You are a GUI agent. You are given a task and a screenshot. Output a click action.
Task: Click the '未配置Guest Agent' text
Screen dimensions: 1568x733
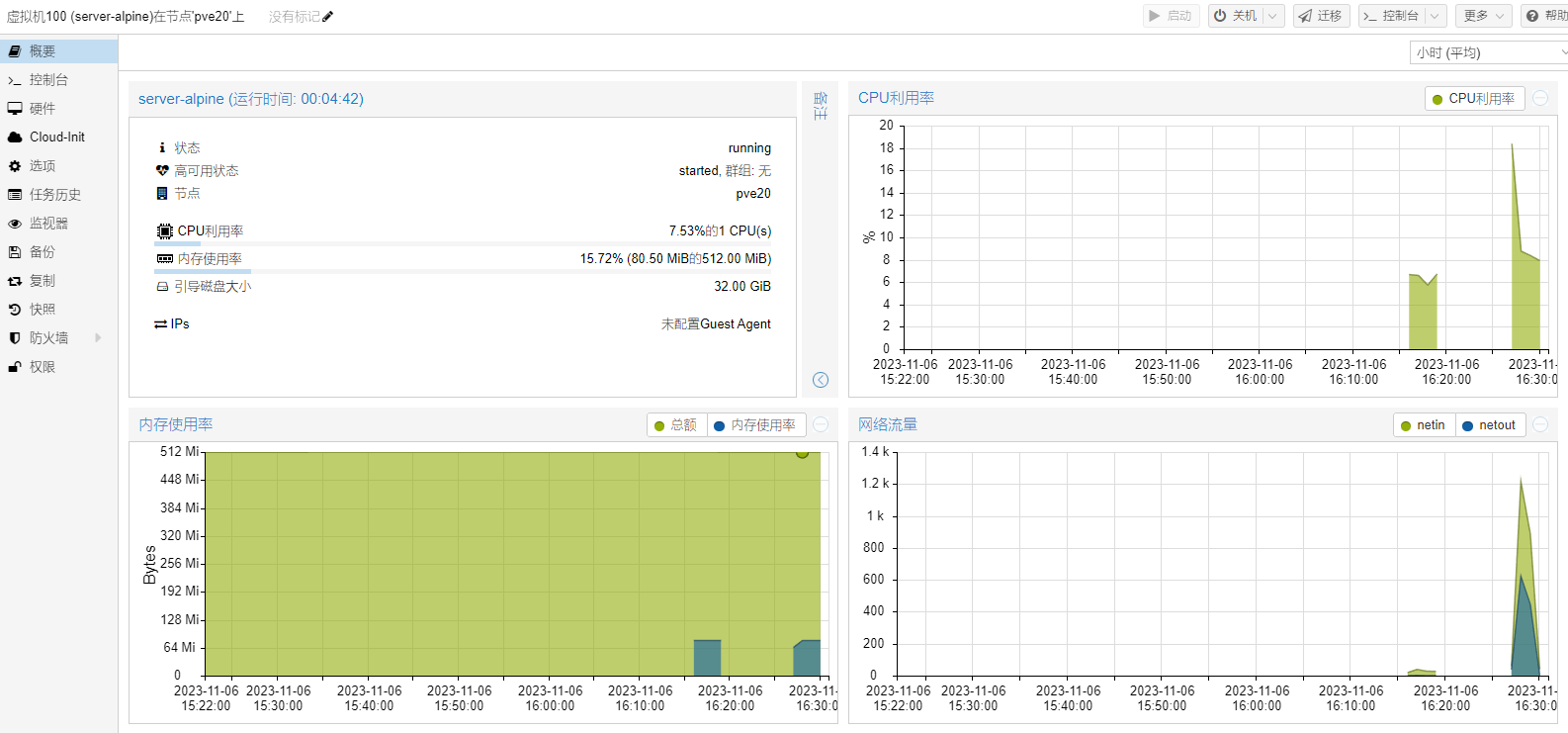[x=716, y=323]
